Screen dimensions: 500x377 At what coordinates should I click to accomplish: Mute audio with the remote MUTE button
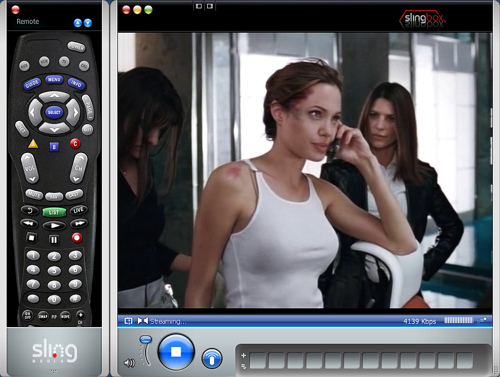point(34,194)
